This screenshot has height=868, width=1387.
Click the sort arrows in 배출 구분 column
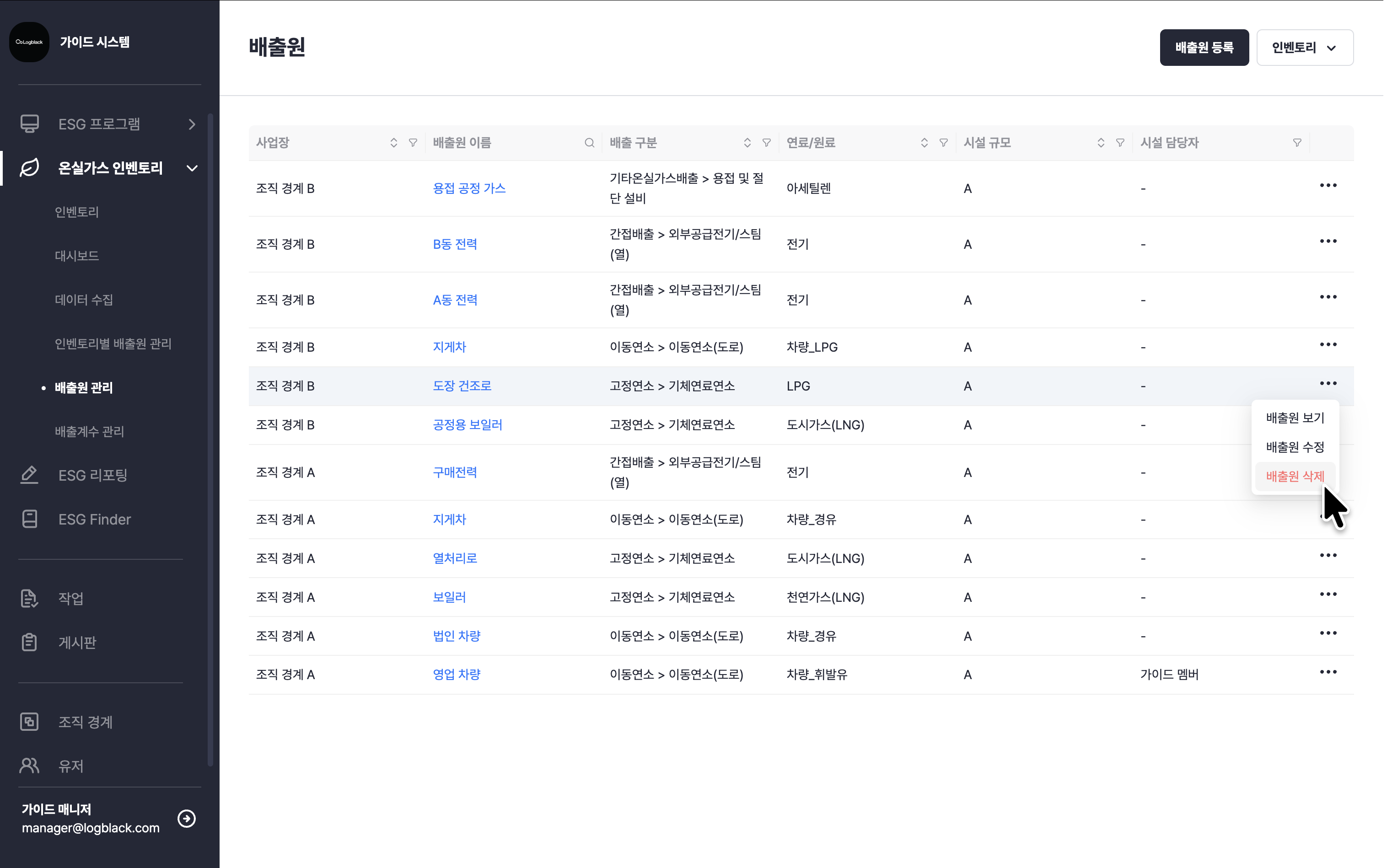point(747,143)
